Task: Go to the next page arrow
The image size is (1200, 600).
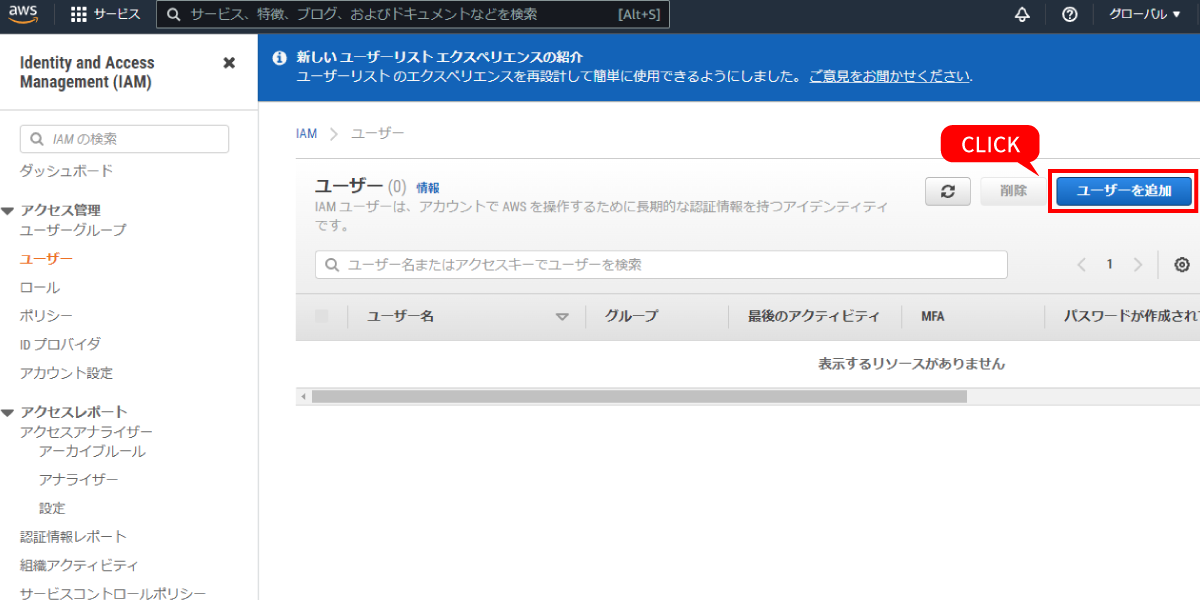Action: pos(1137,265)
